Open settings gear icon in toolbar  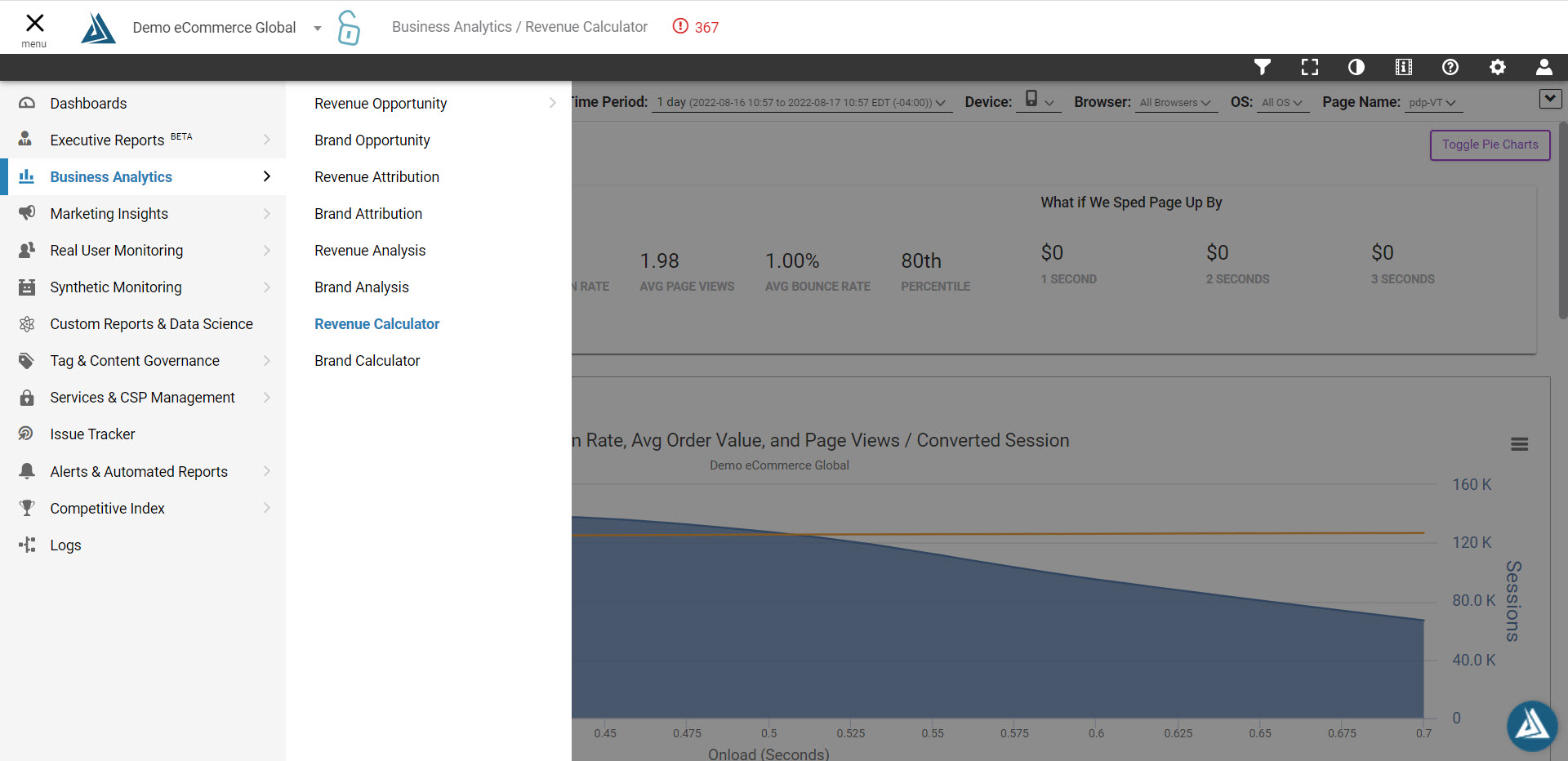1497,67
